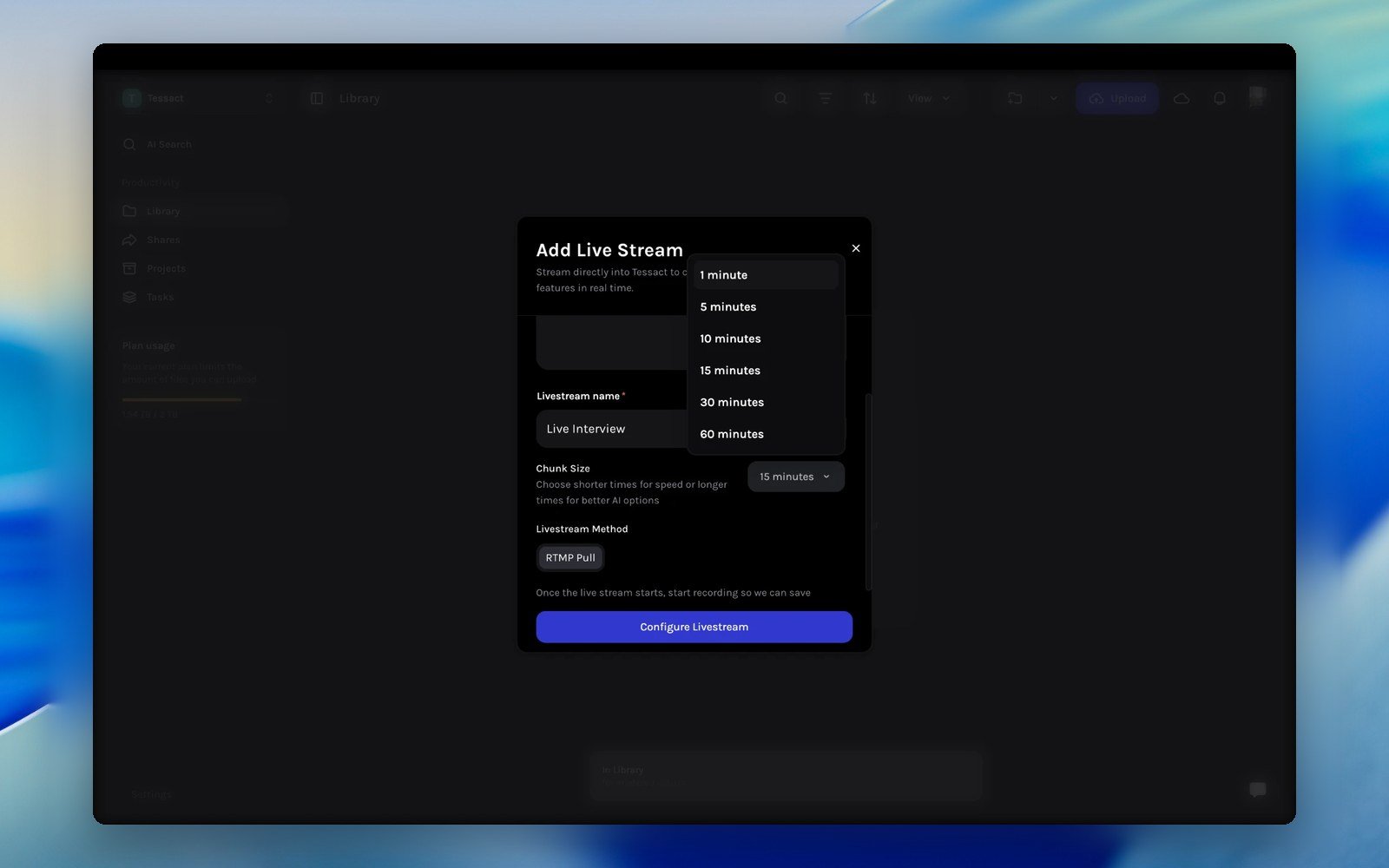The height and width of the screenshot is (868, 1389).
Task: Open Shares in sidebar
Action: click(x=200, y=240)
